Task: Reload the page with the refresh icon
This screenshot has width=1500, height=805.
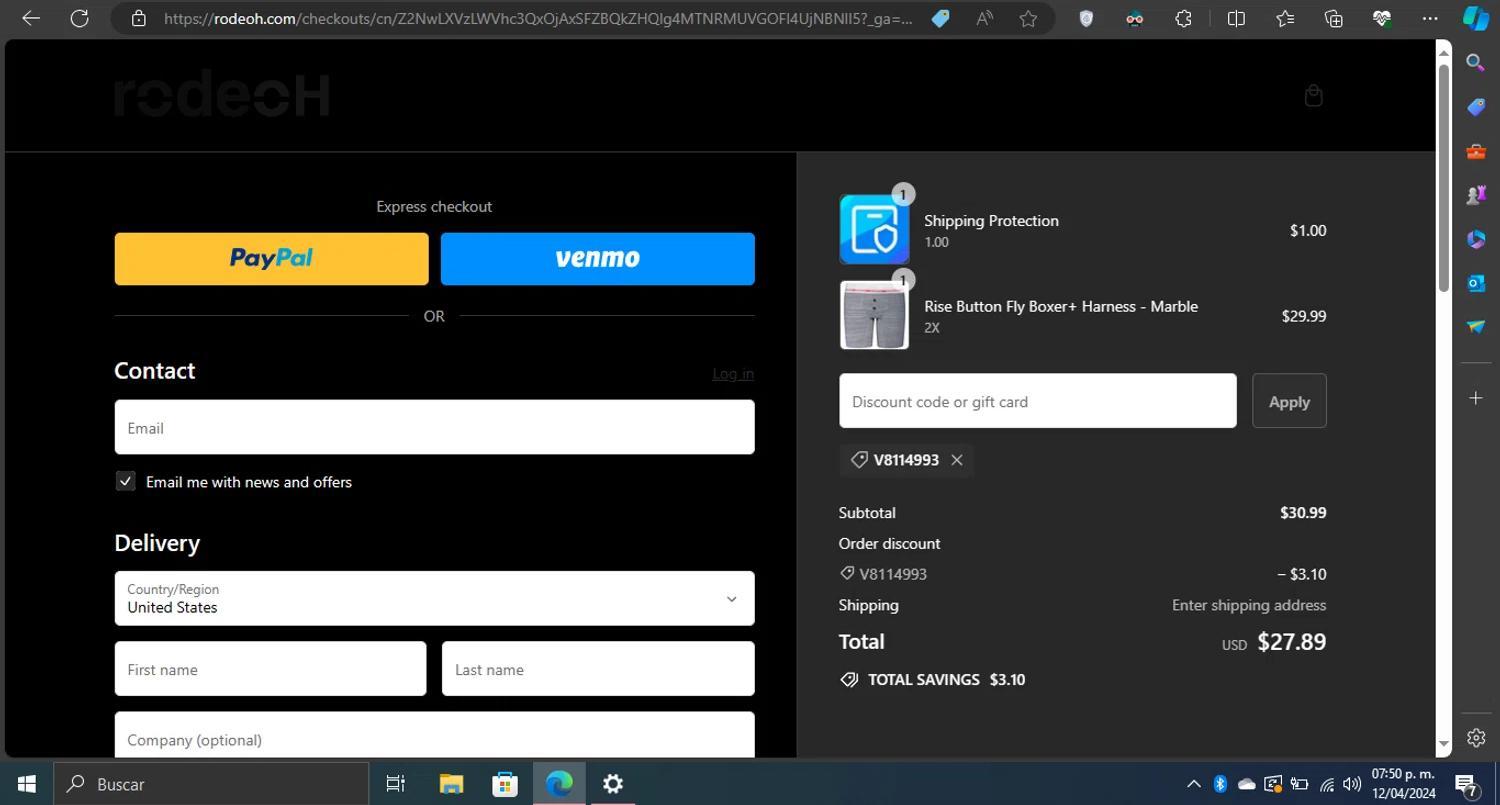Action: tap(79, 18)
